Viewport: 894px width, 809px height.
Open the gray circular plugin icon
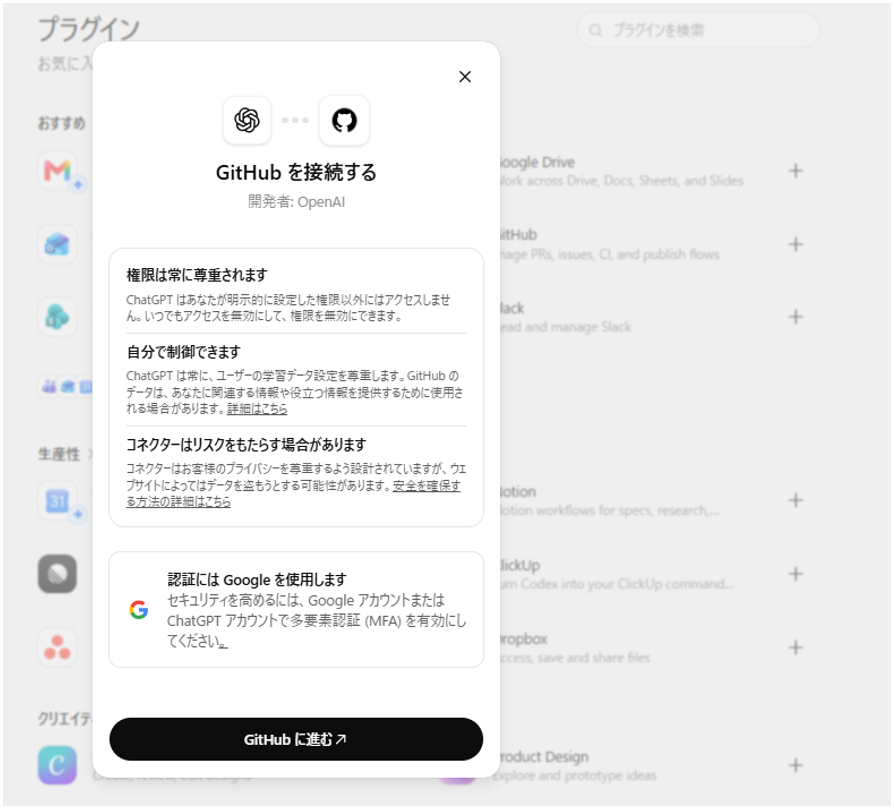[x=58, y=574]
